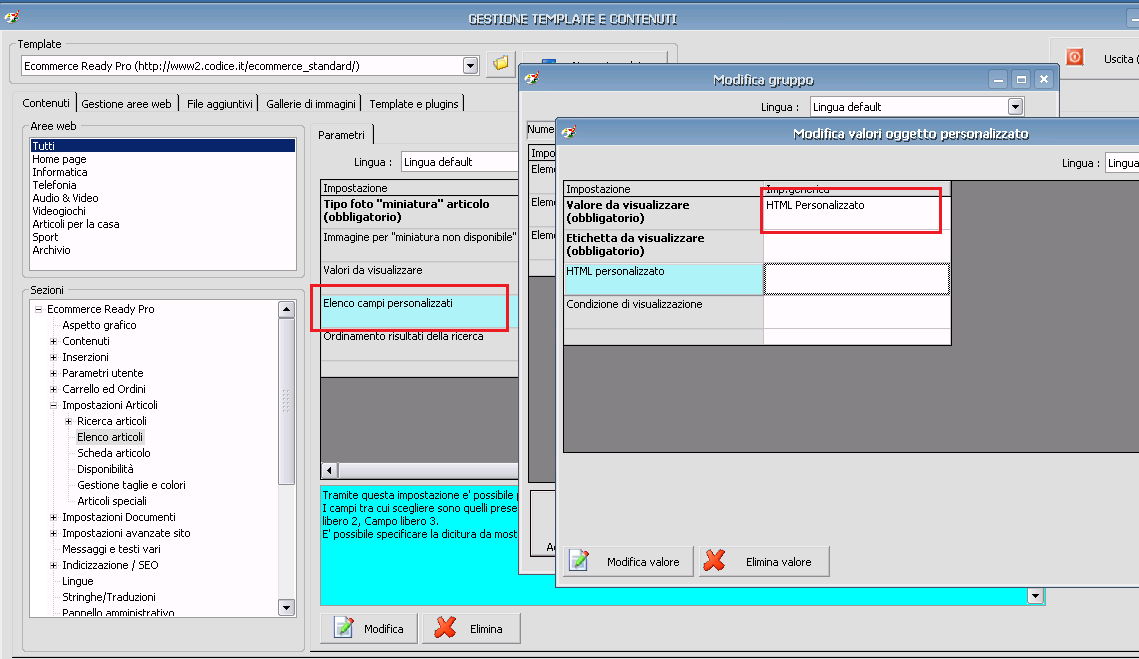
Task: Expand the Impostazioni Documenti node
Action: 53,517
